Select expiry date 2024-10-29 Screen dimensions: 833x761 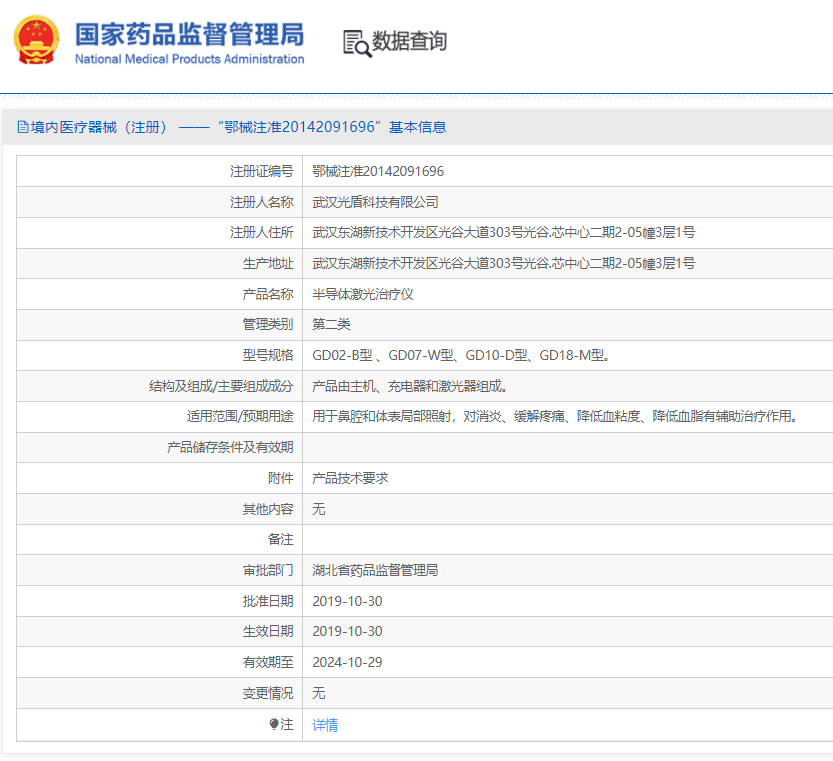click(x=347, y=662)
